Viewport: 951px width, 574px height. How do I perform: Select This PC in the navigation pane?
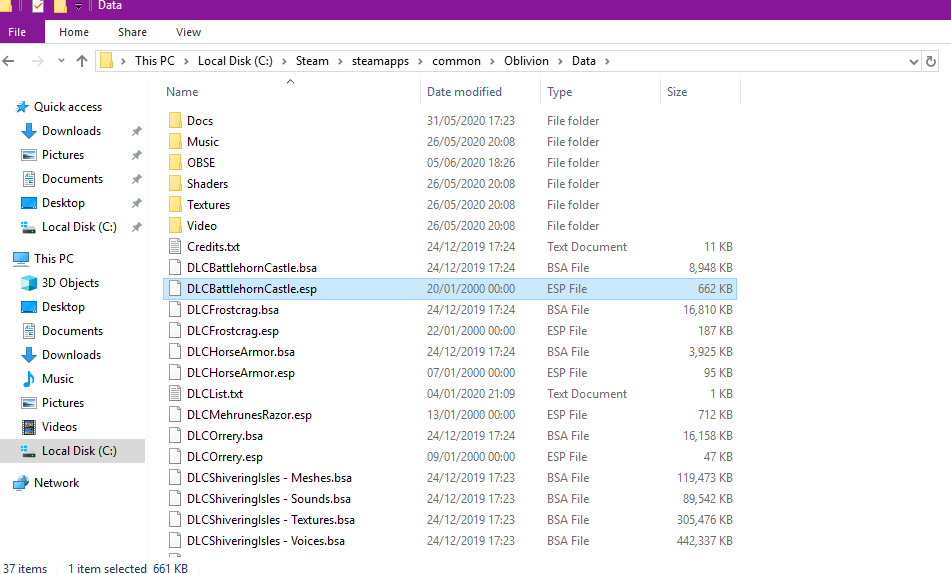pos(53,258)
